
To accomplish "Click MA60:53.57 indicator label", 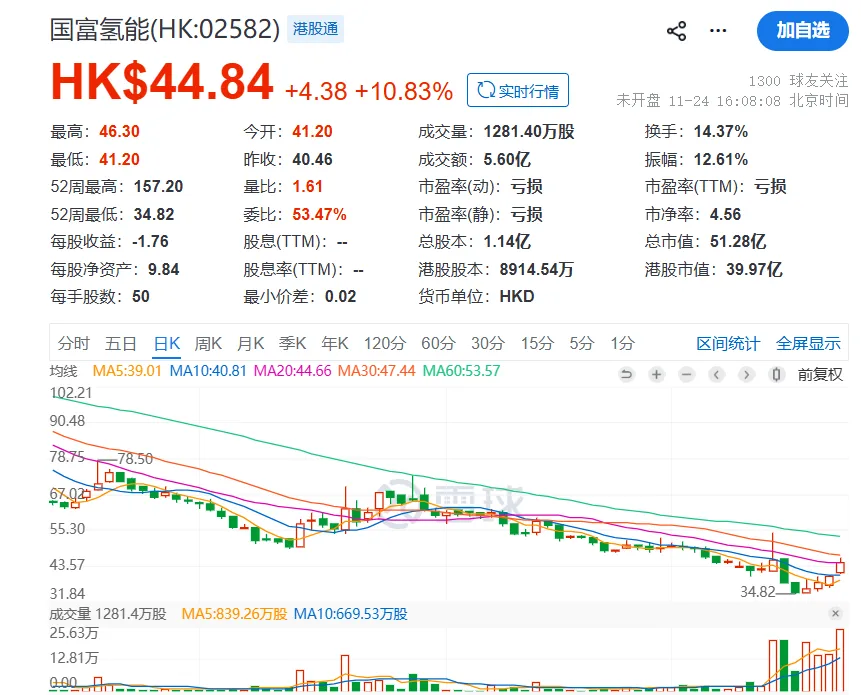I will pos(461,371).
